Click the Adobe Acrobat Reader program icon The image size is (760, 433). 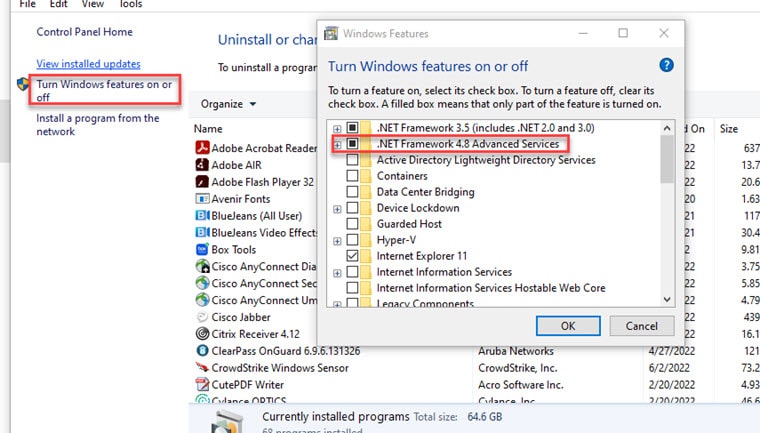(x=202, y=147)
